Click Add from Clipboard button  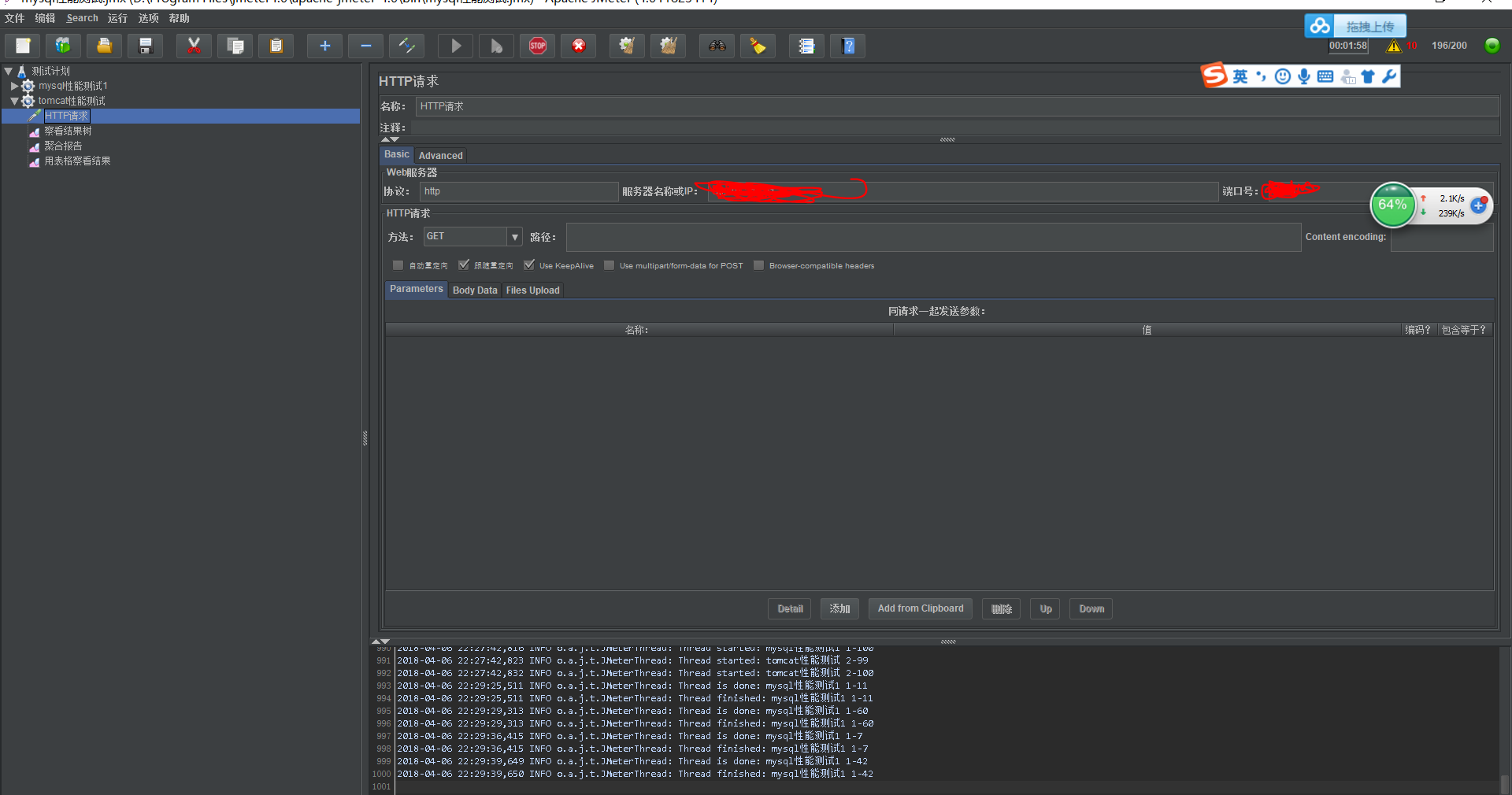point(921,608)
